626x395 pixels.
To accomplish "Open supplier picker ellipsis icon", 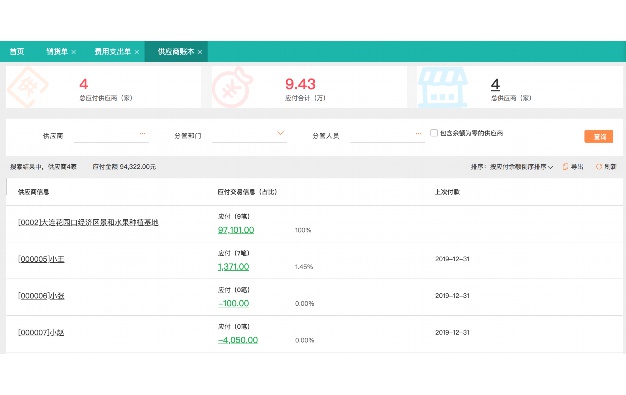I will [143, 133].
